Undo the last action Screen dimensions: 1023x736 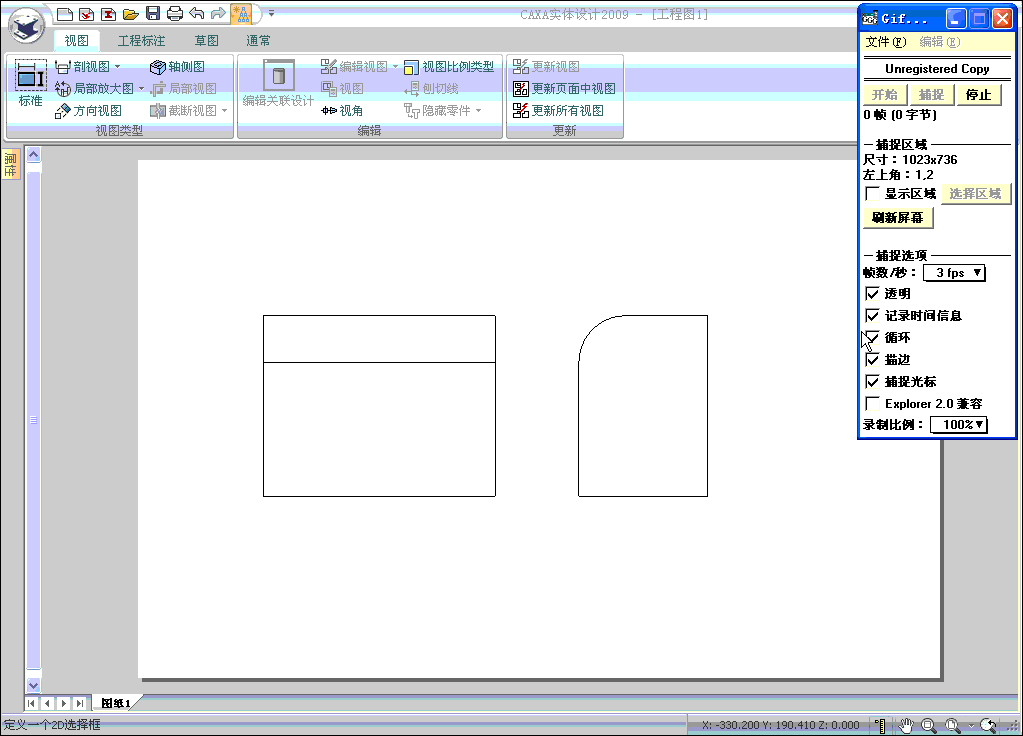coord(196,13)
